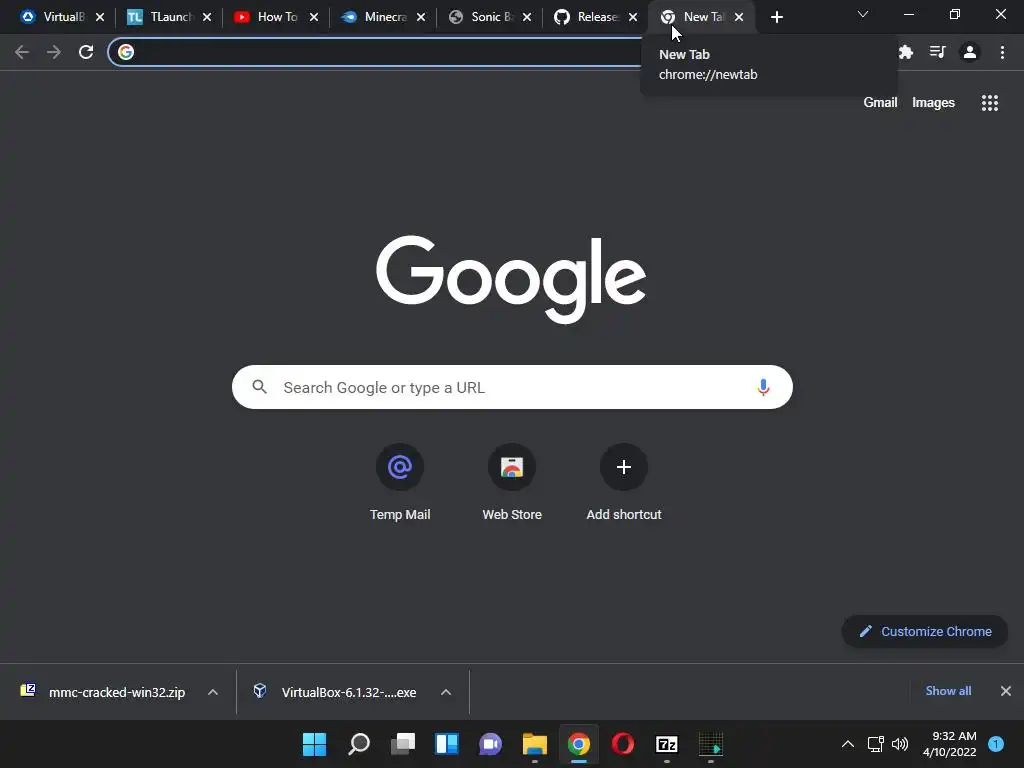Open the notification badge icon
The image size is (1024, 768).
(x=996, y=744)
